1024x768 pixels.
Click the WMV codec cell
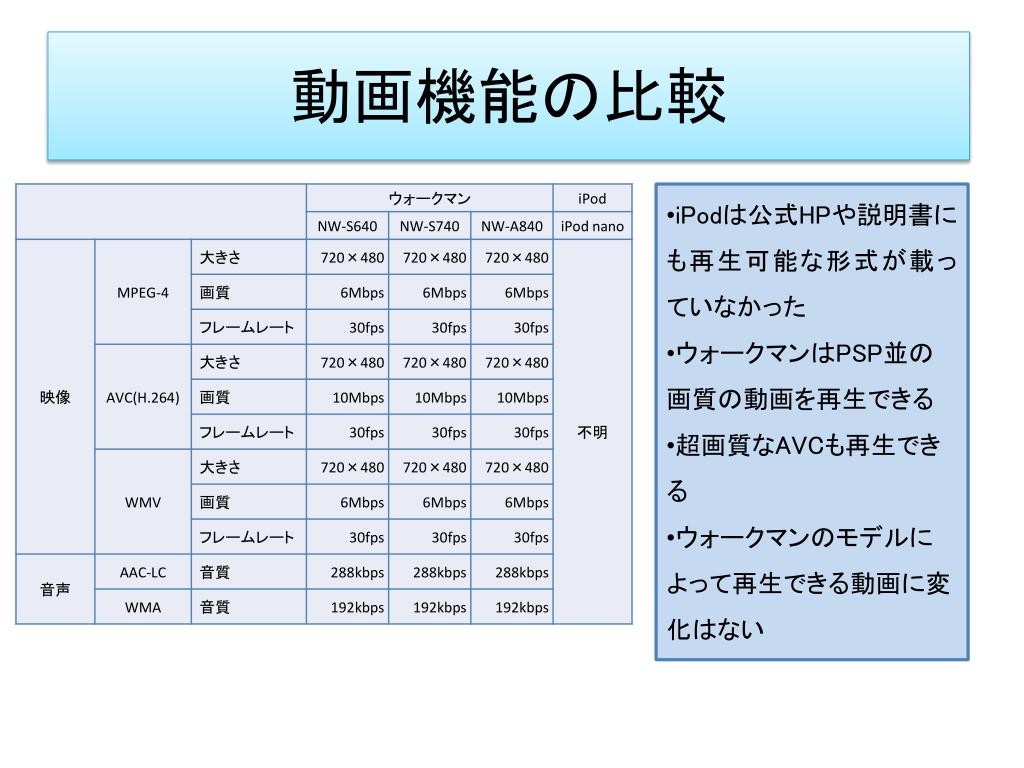click(x=143, y=502)
